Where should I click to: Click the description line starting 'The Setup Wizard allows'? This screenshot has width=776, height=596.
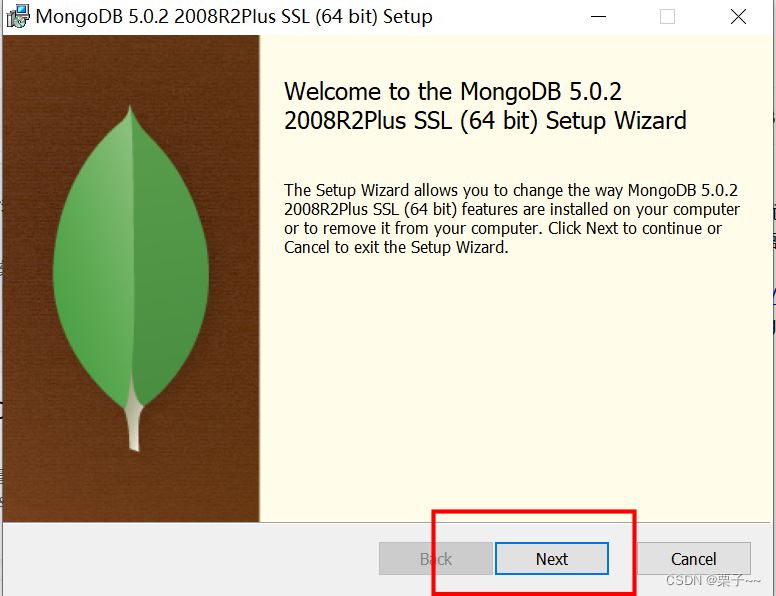[x=511, y=190]
